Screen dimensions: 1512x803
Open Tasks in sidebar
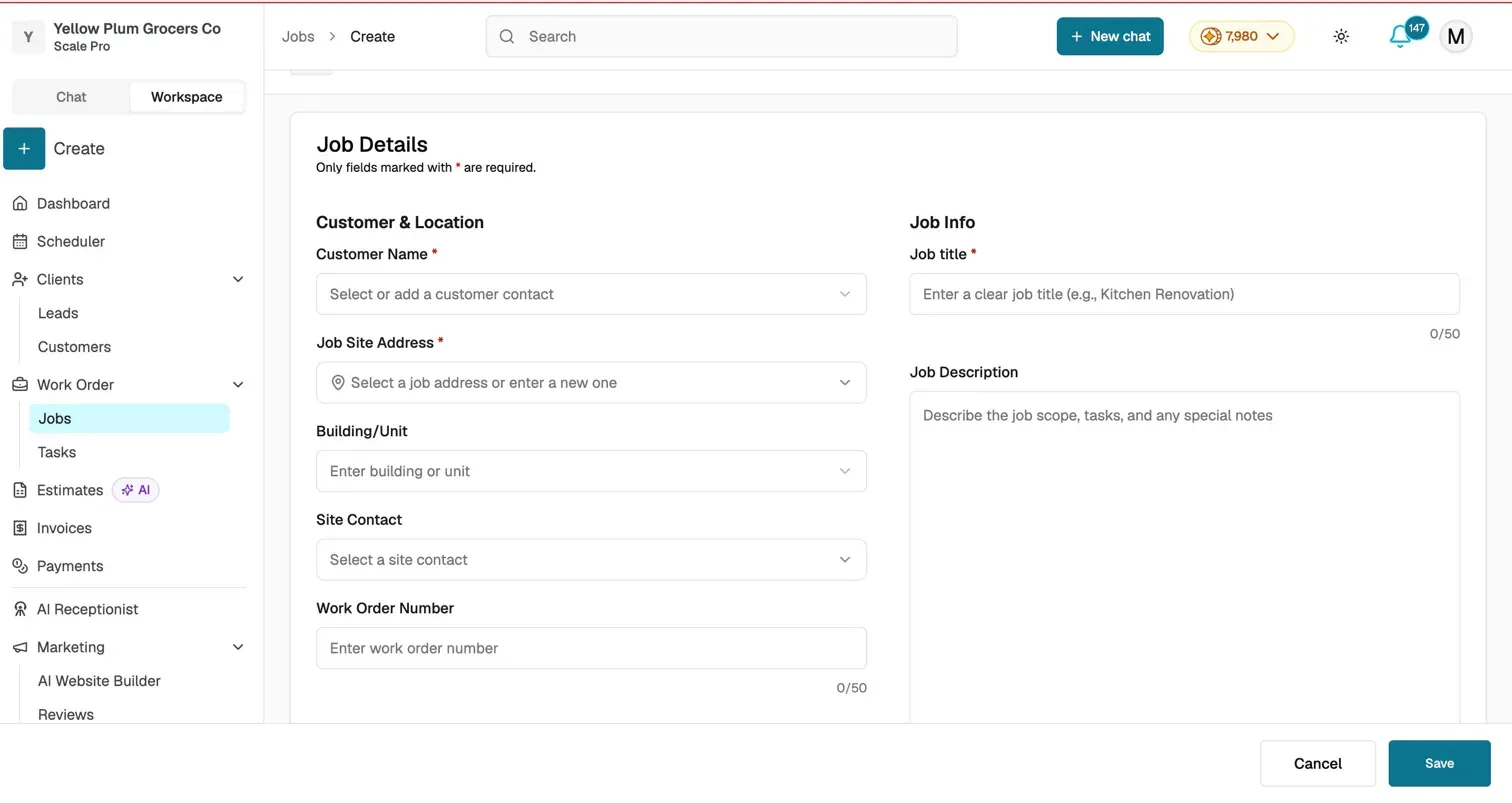pos(57,453)
